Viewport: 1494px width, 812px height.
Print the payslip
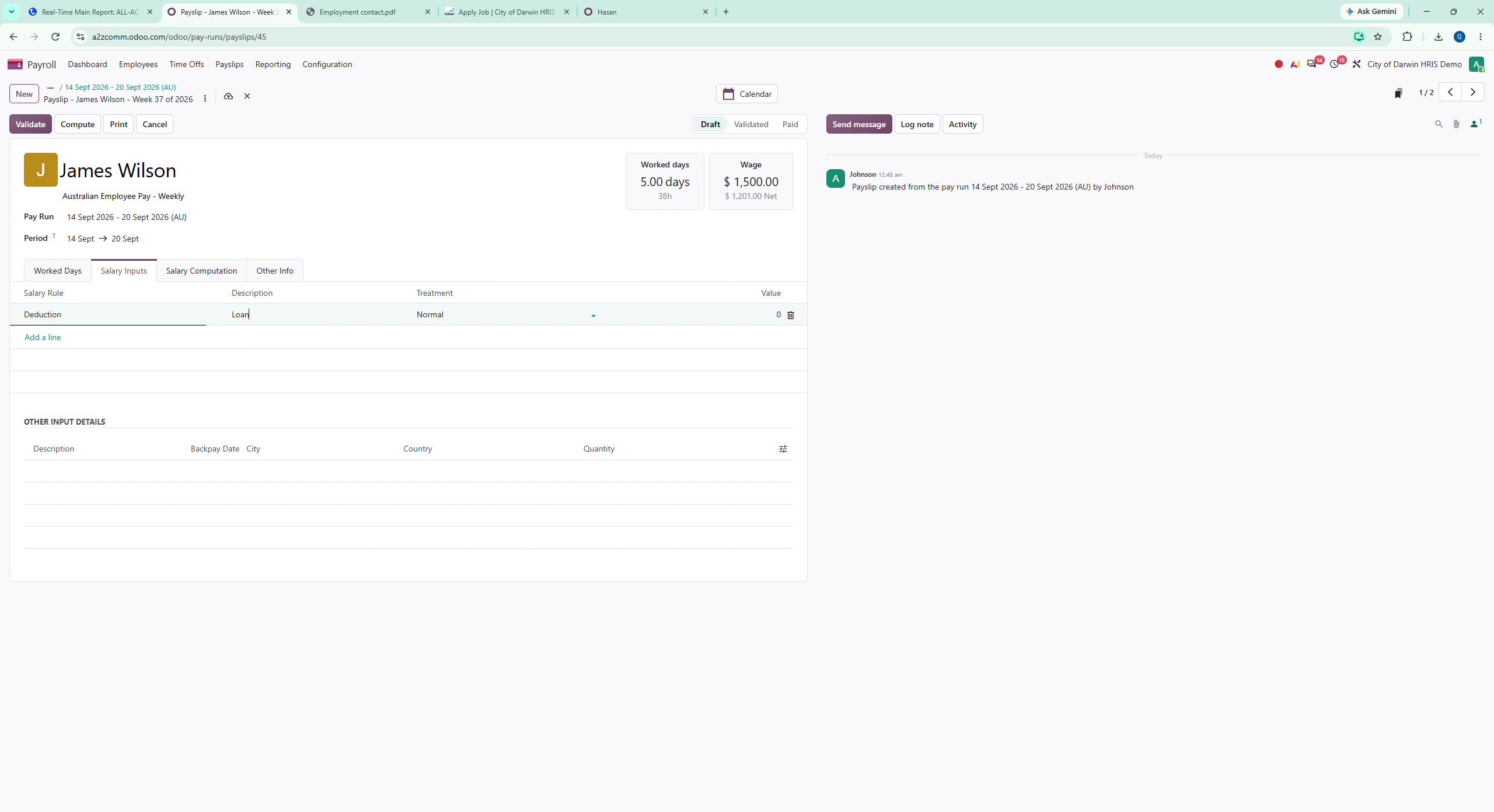pyautogui.click(x=118, y=124)
